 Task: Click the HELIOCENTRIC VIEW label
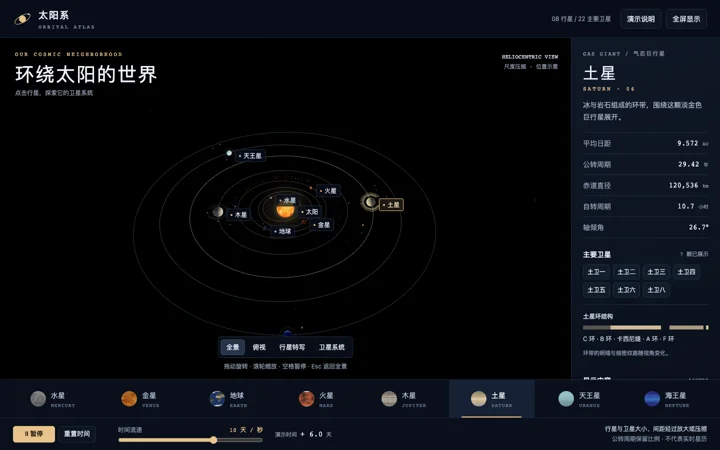tap(529, 57)
